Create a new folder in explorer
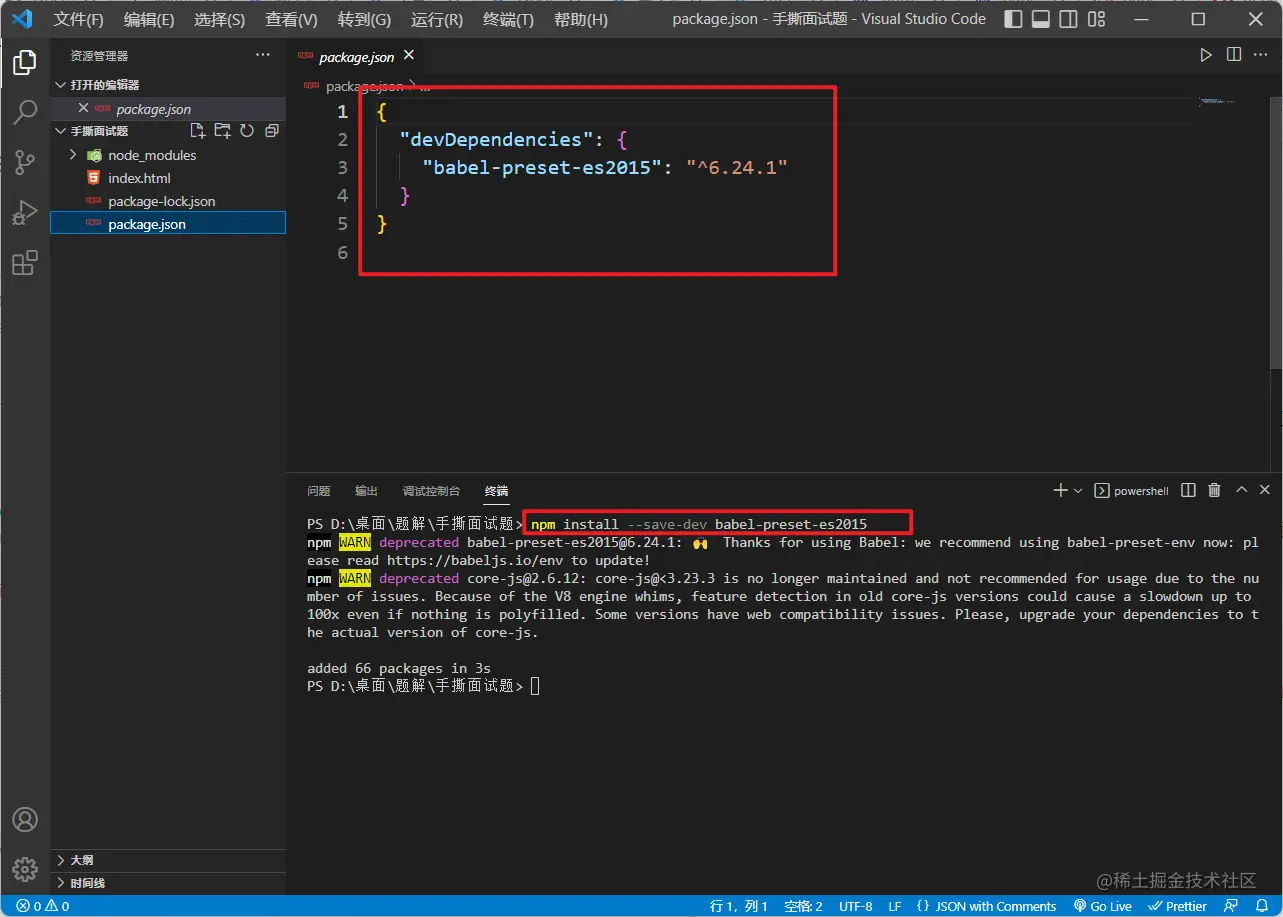The height and width of the screenshot is (917, 1283). [x=222, y=131]
